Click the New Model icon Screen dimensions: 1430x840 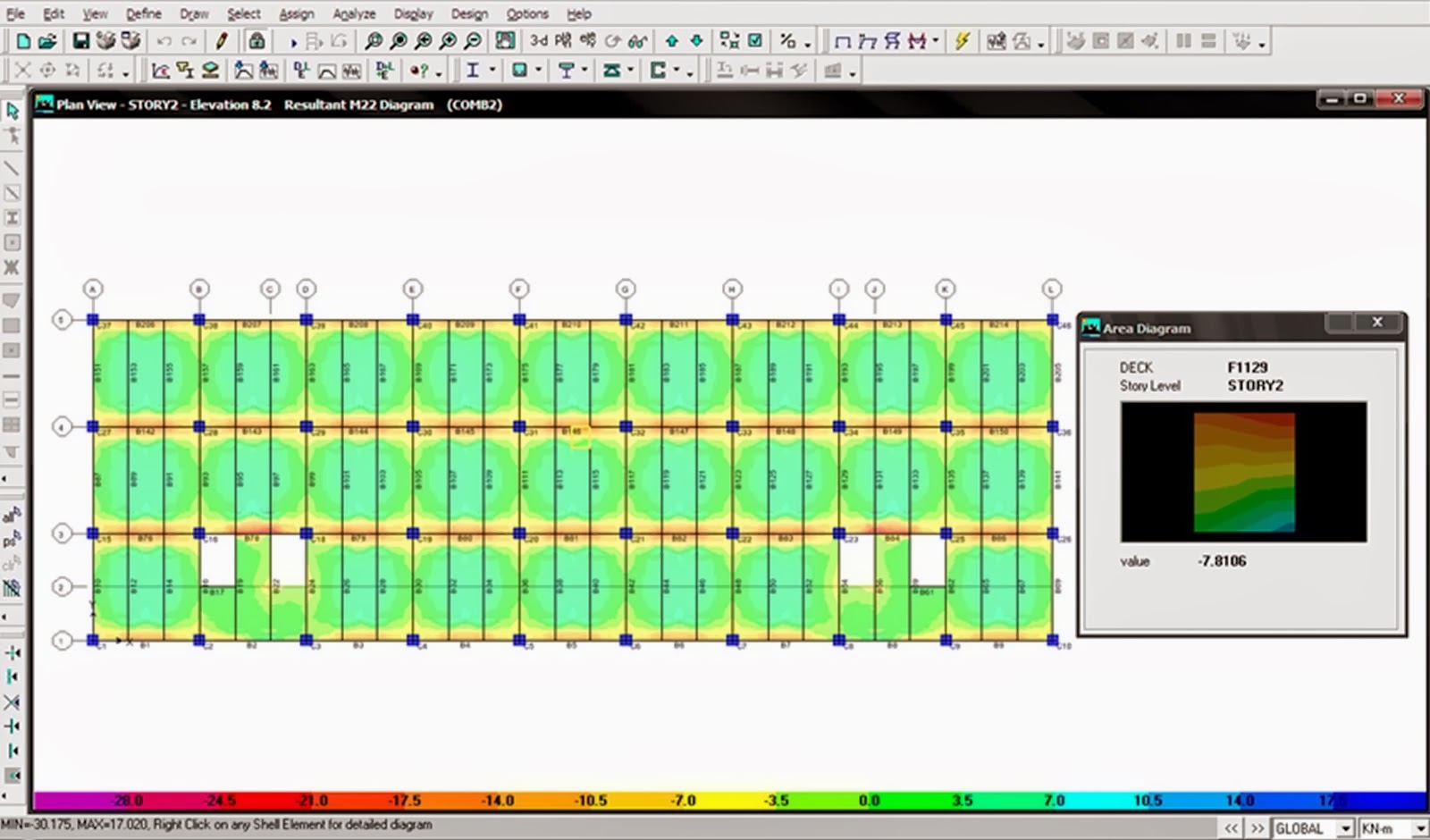23,41
